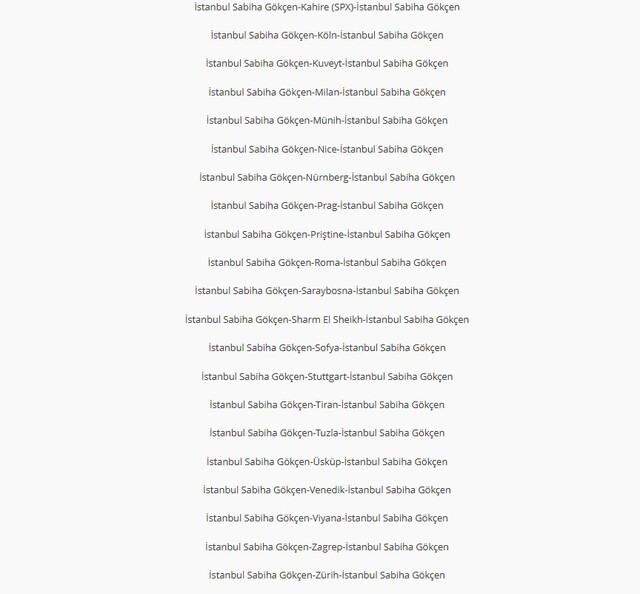Screen dimensions: 640x594
Task: Open the Zürih route entry
Action: pyautogui.click(x=327, y=575)
